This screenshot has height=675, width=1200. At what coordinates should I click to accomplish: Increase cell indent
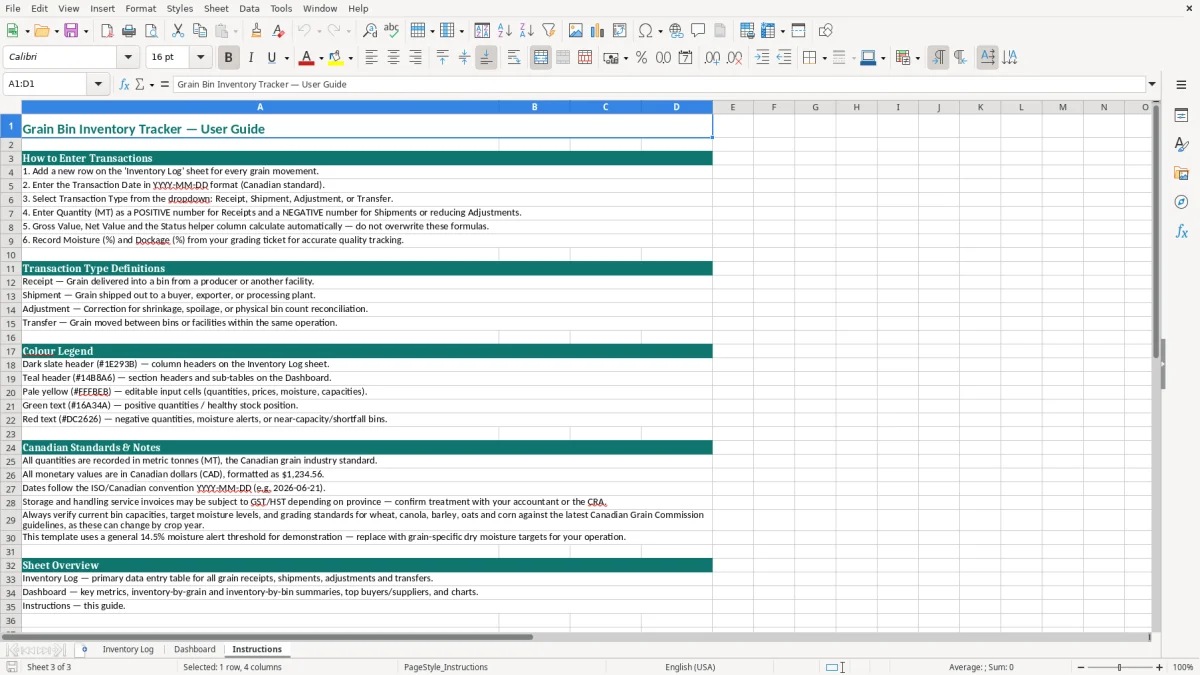762,58
